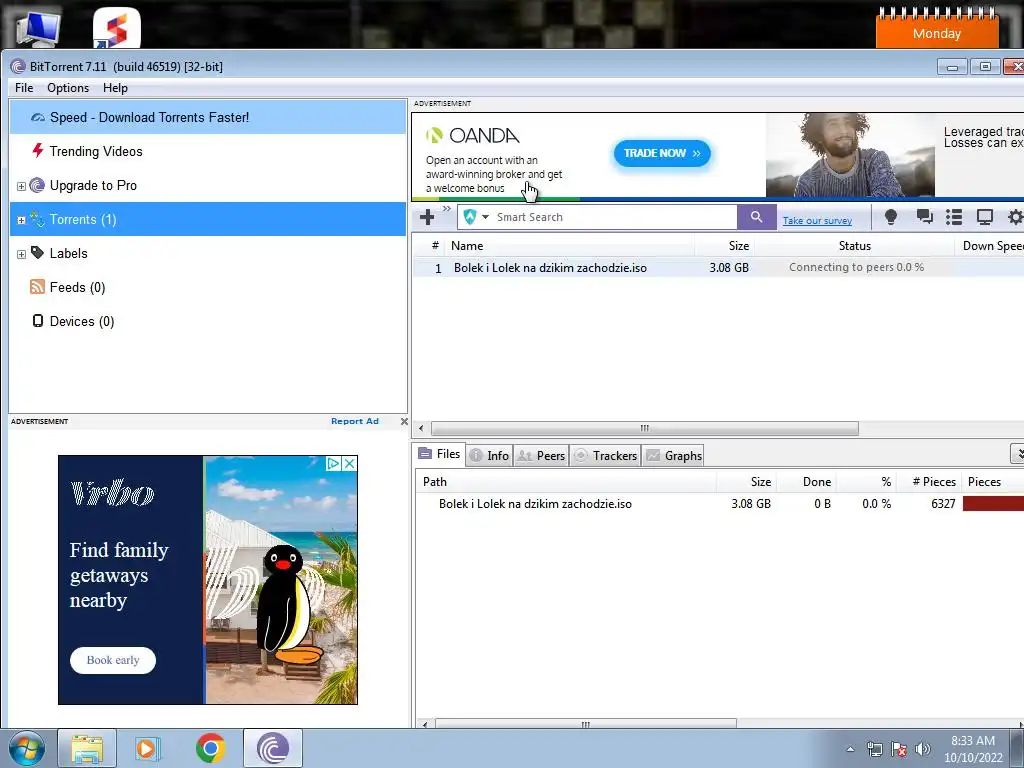Open Windows Explorer from taskbar
Viewport: 1024px width, 768px height.
tap(87, 748)
